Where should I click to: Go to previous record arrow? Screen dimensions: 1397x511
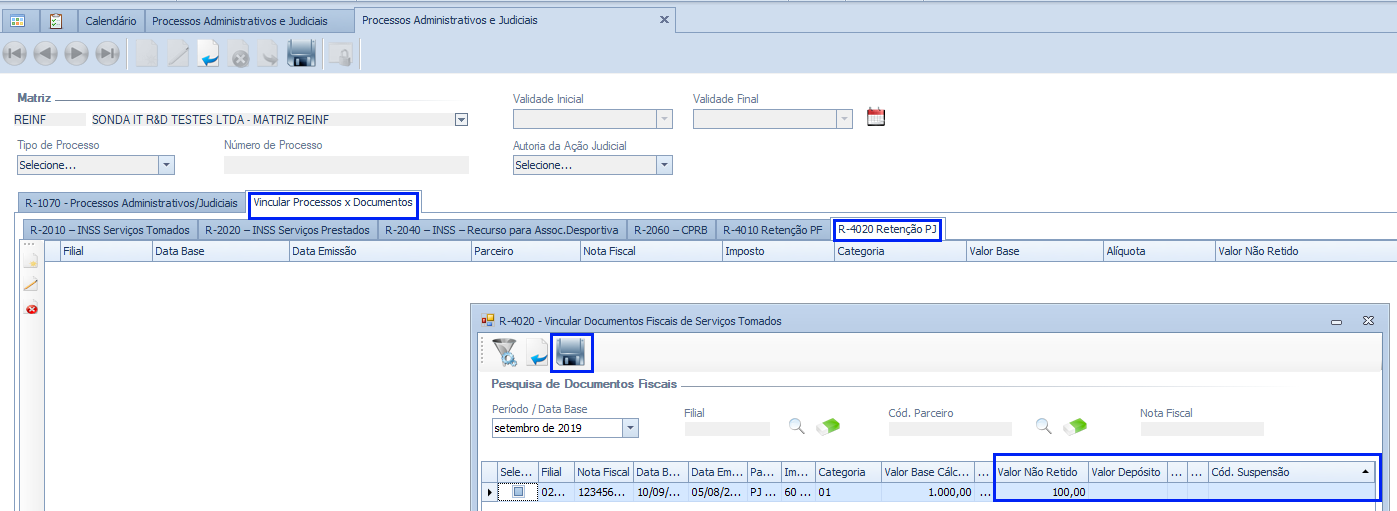click(x=45, y=54)
